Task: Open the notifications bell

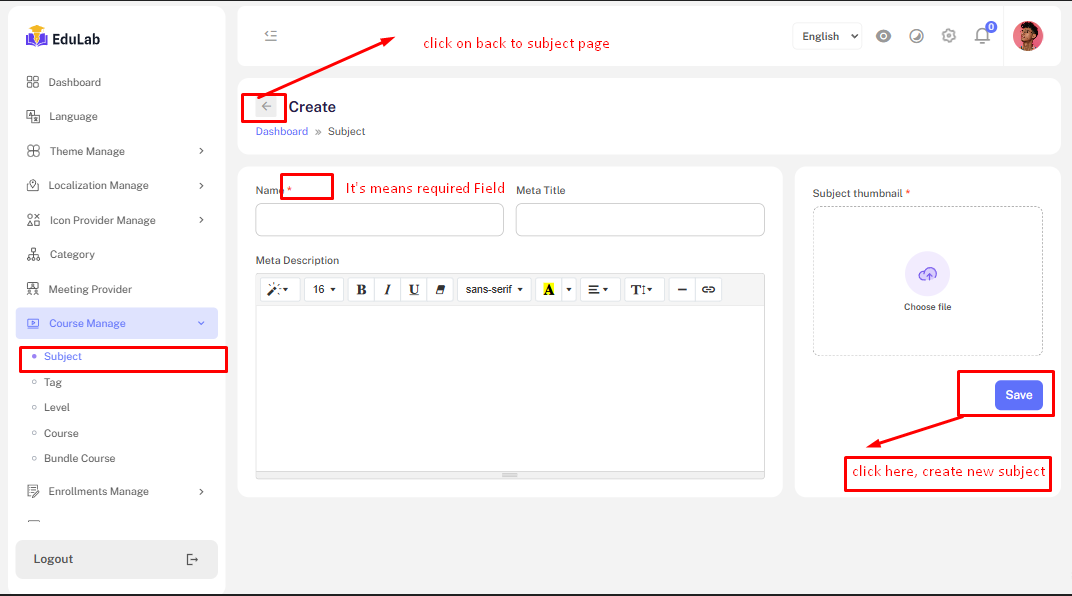Action: tap(982, 37)
